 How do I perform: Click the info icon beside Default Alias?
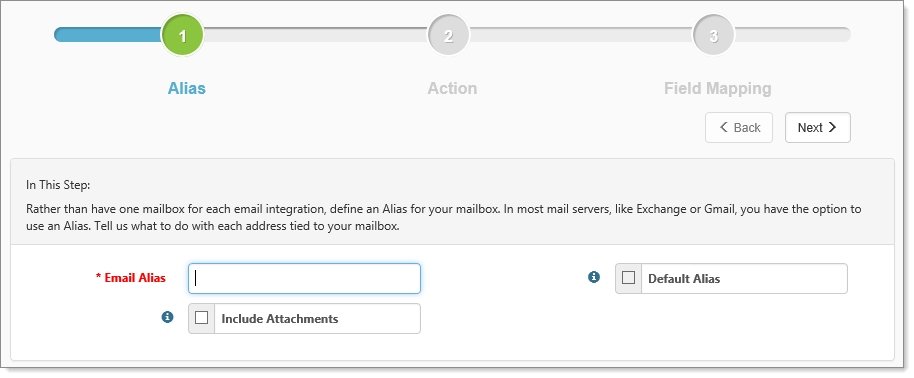pyautogui.click(x=594, y=277)
